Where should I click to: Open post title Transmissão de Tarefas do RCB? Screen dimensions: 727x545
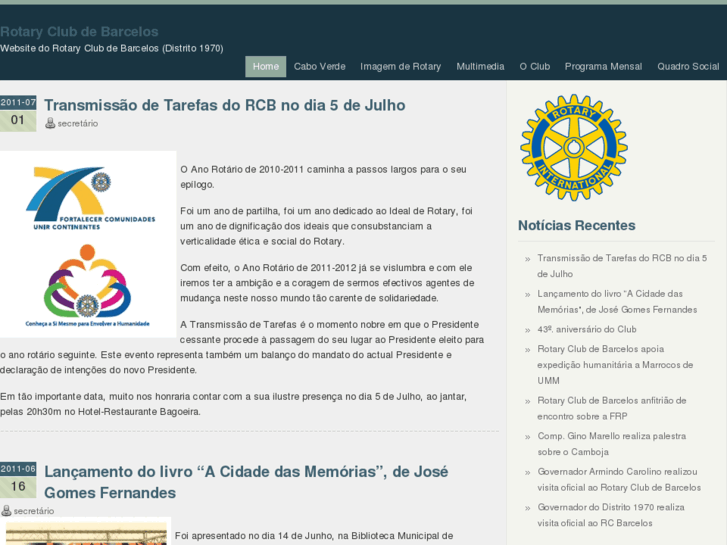225,105
